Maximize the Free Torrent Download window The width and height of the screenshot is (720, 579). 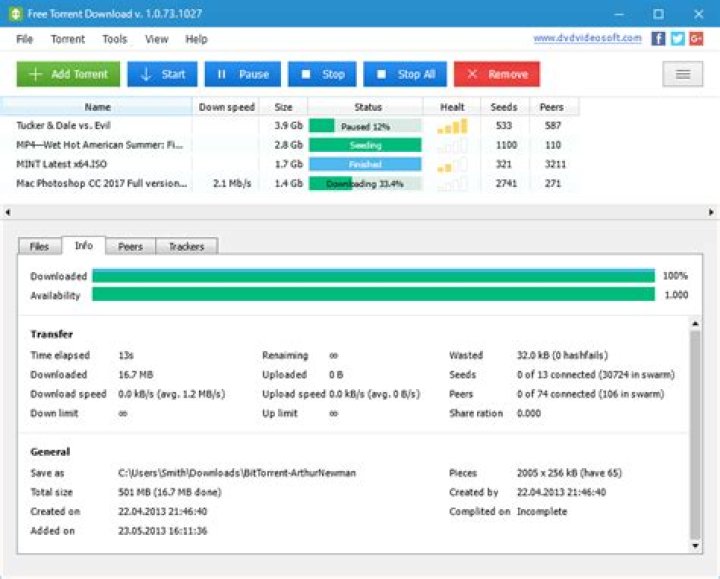(658, 14)
